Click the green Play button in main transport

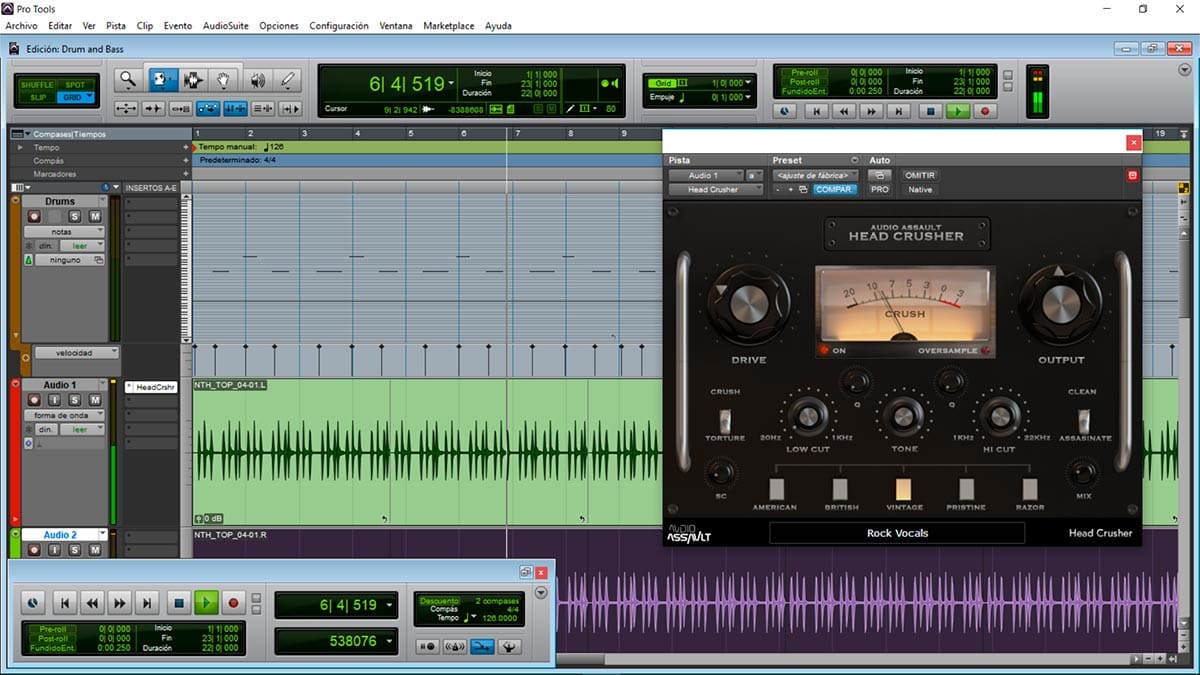(958, 112)
